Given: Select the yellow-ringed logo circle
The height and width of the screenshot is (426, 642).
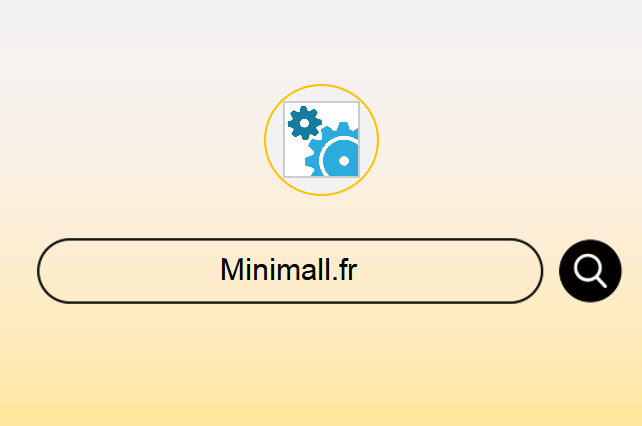Looking at the screenshot, I should [x=321, y=140].
